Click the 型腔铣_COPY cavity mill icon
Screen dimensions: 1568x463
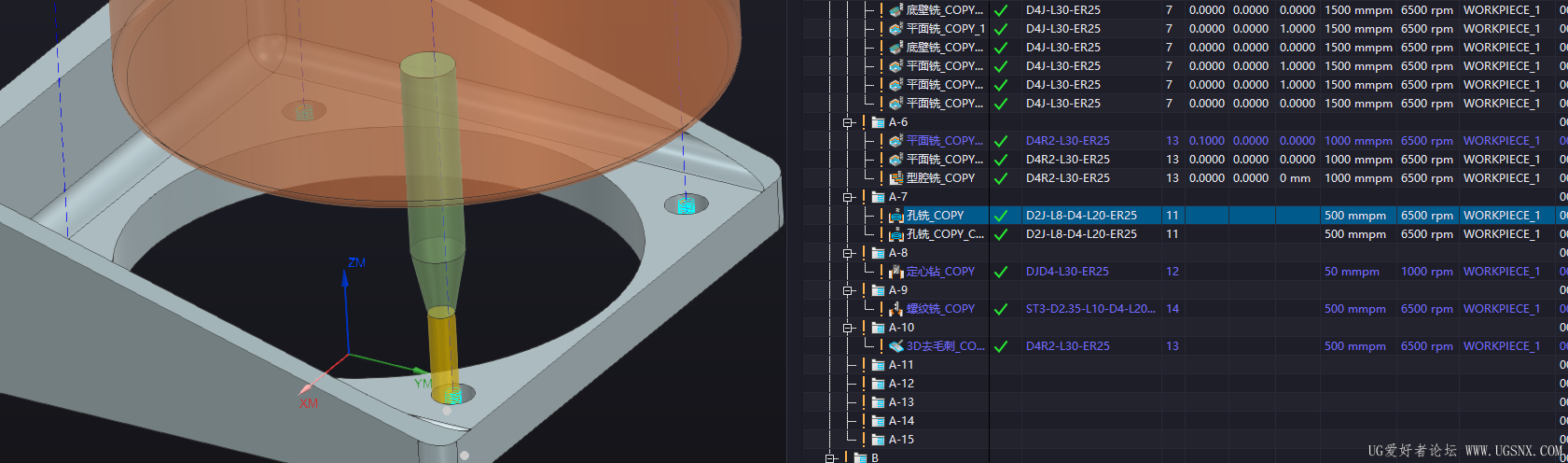[x=896, y=178]
